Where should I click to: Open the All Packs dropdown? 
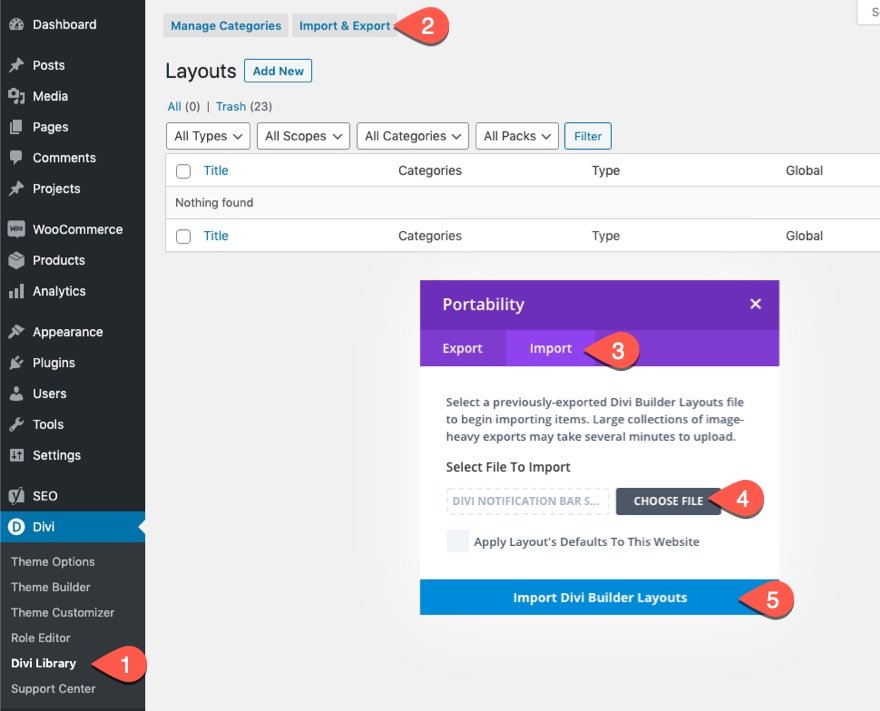click(516, 135)
